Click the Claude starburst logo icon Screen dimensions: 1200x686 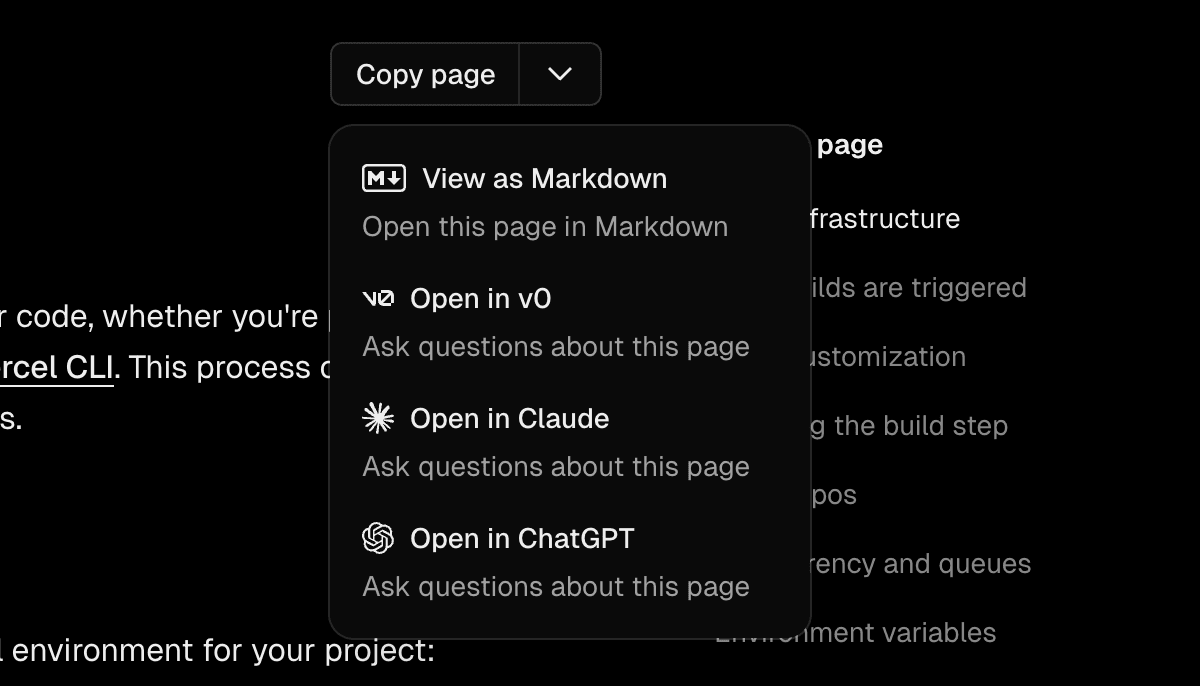click(378, 418)
